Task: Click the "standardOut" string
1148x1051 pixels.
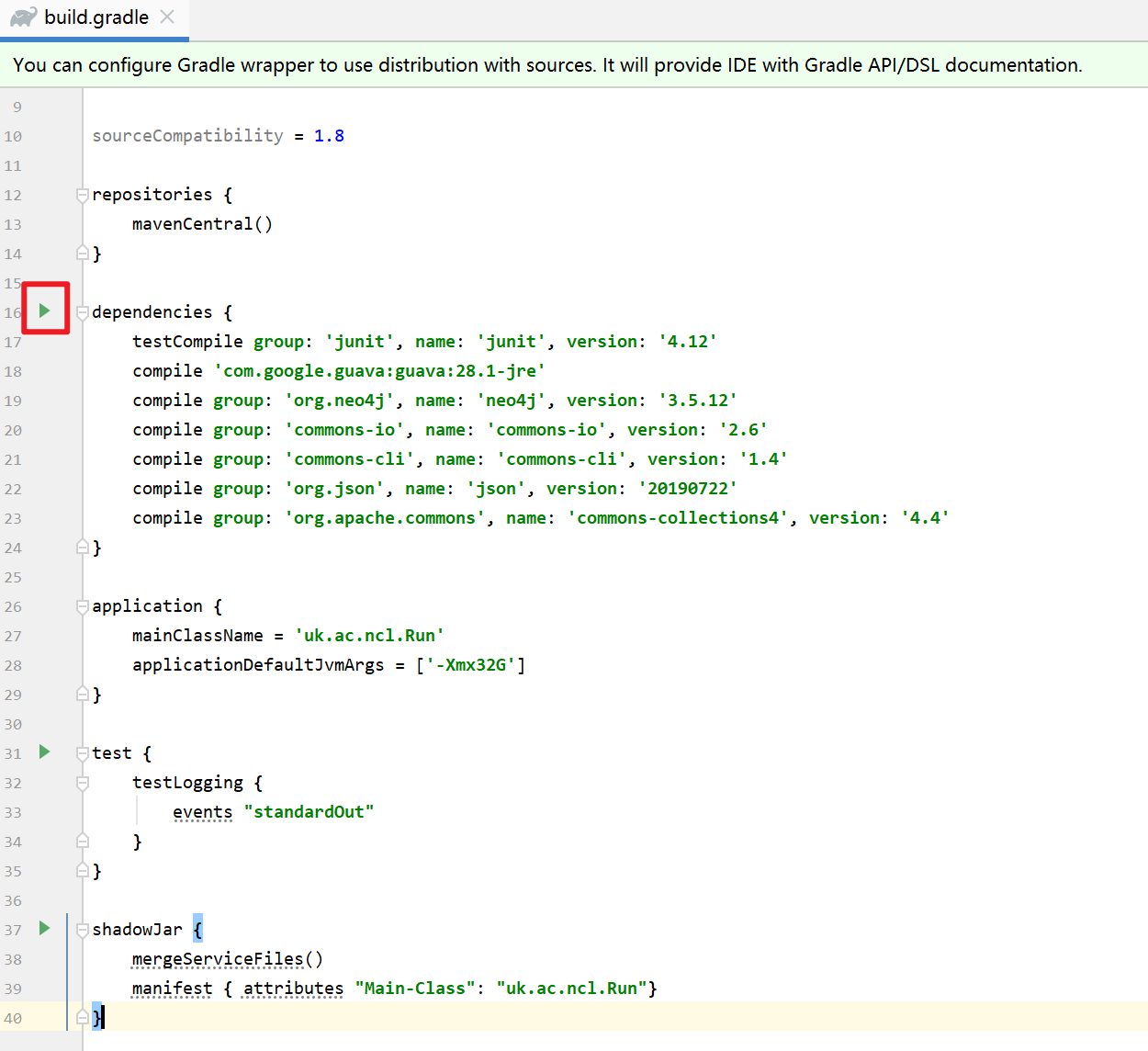Action: click(309, 812)
